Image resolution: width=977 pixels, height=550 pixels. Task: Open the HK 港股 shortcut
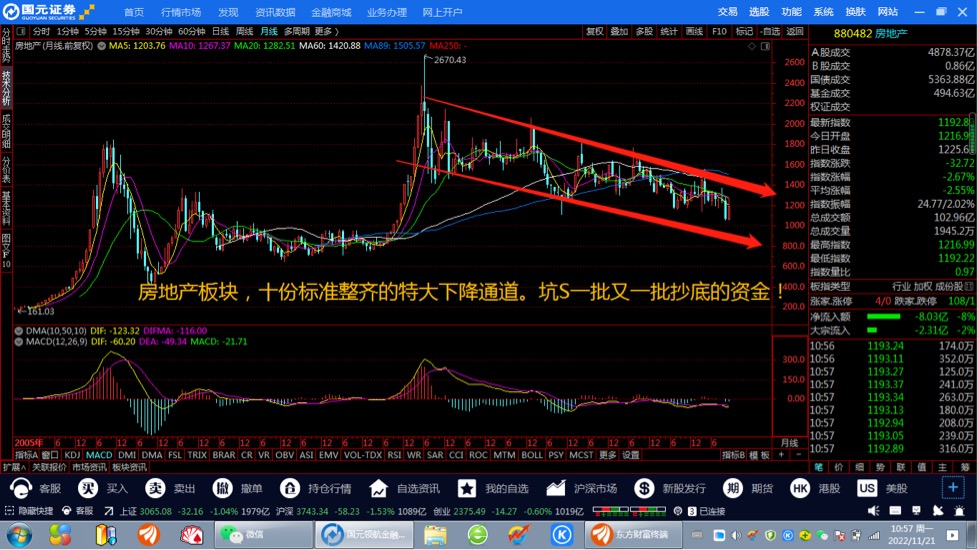click(800, 488)
